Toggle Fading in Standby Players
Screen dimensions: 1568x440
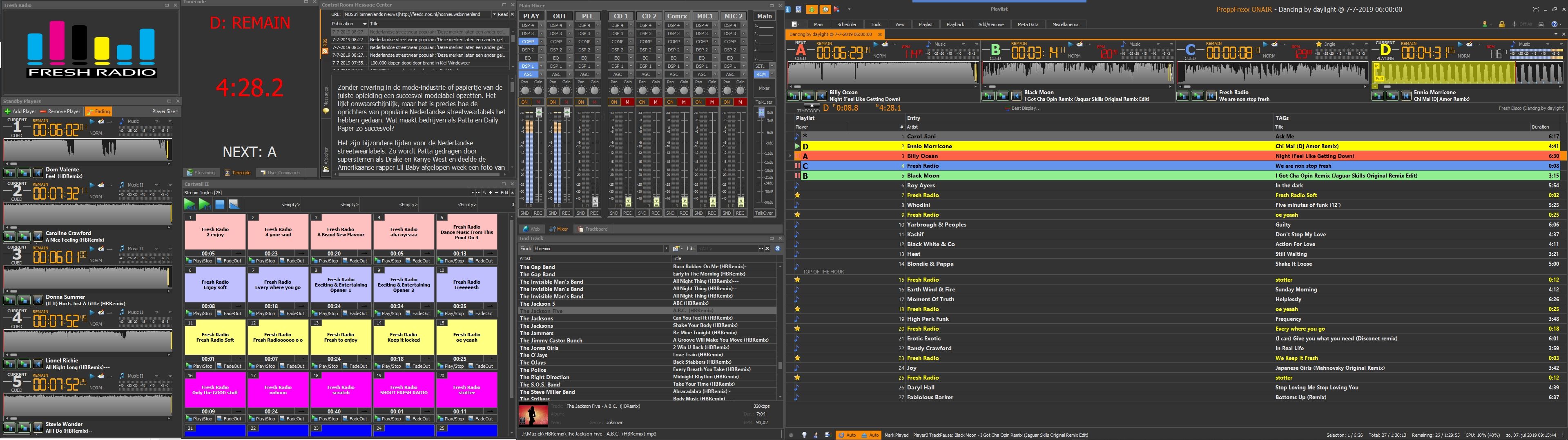(98, 111)
